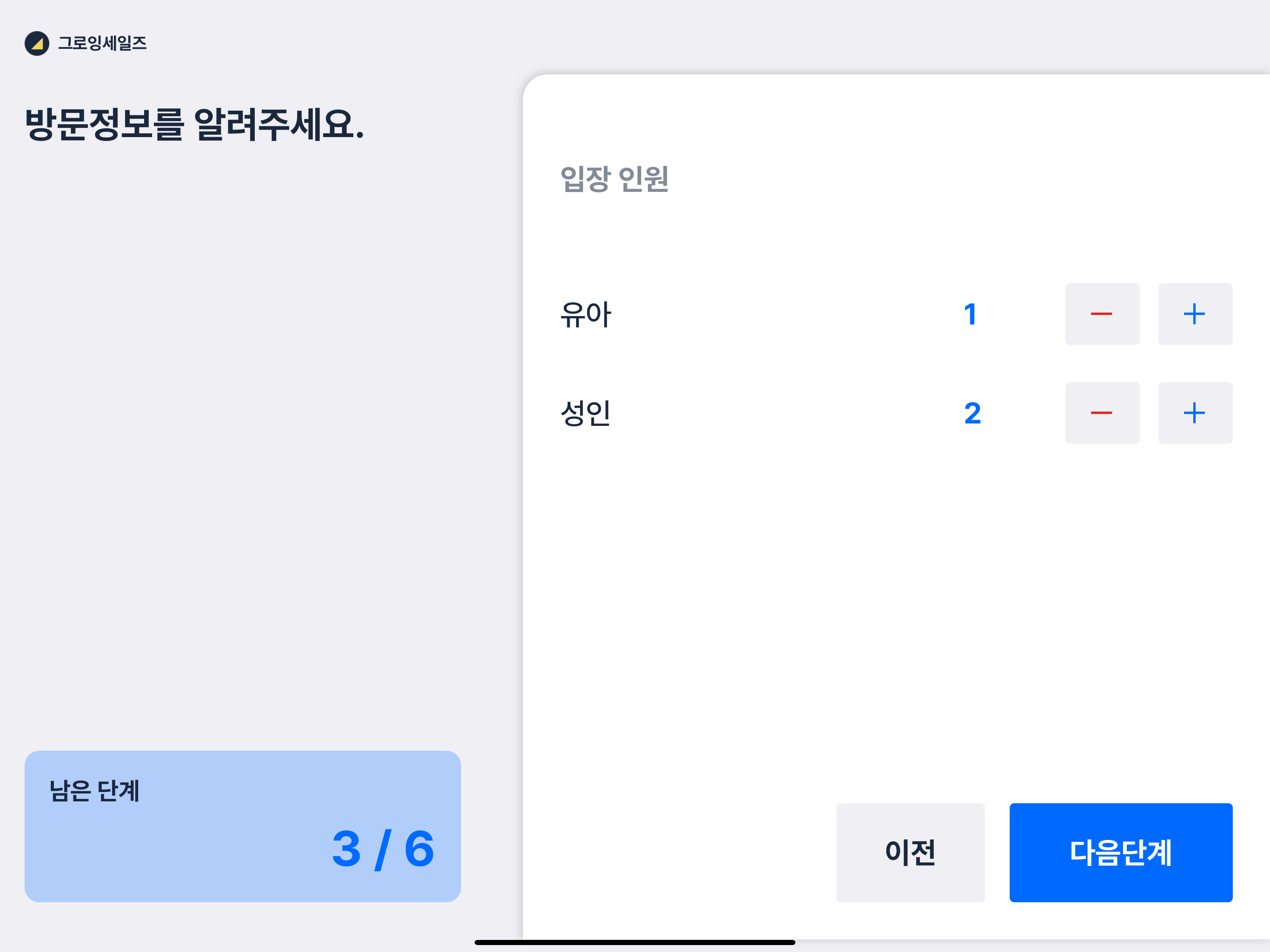Image resolution: width=1270 pixels, height=952 pixels.
Task: Tap the current step number 3
Action: [x=346, y=849]
